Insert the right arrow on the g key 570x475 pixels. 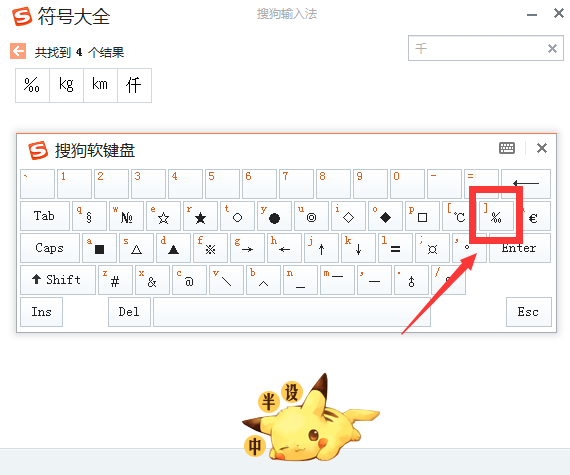247,248
